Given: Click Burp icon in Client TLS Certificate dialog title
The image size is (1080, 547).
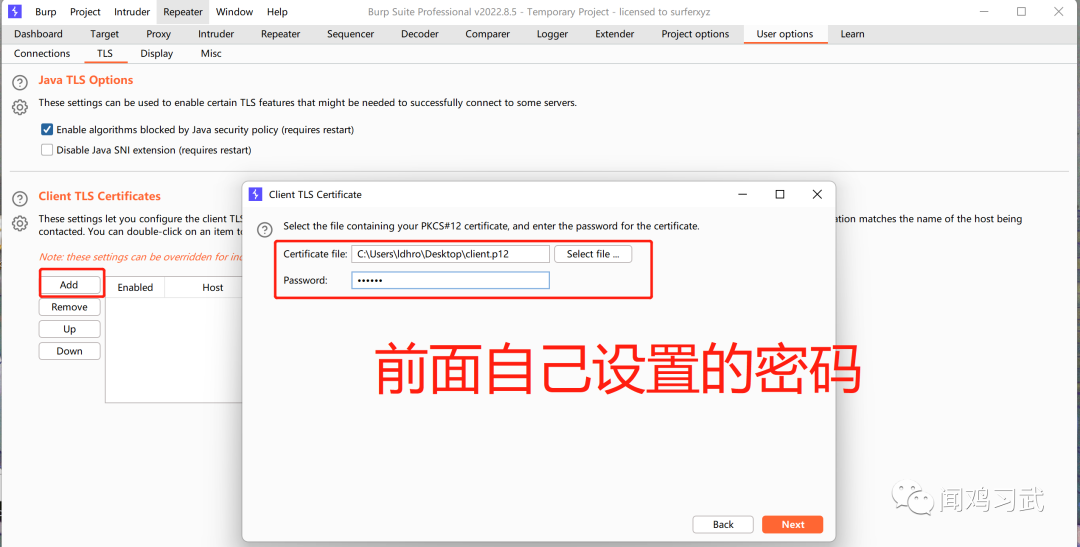Looking at the screenshot, I should pyautogui.click(x=256, y=194).
